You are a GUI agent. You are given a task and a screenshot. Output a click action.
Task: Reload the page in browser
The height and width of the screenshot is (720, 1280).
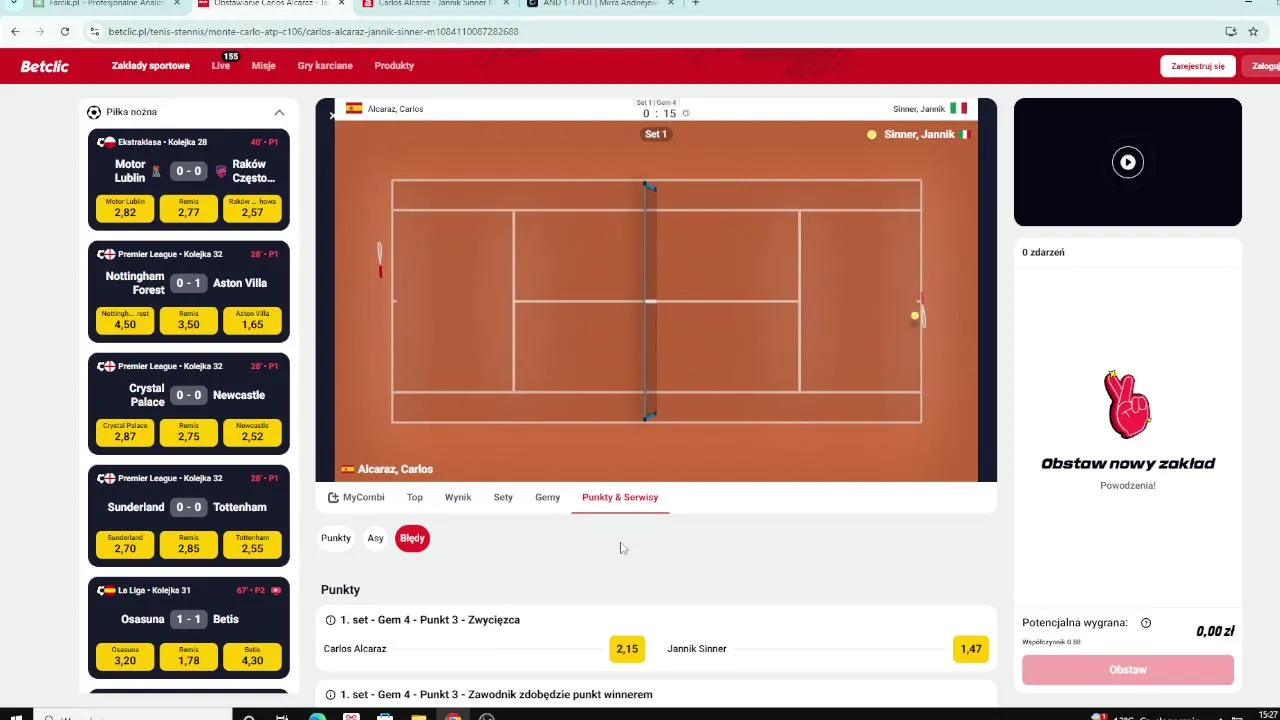click(x=65, y=31)
